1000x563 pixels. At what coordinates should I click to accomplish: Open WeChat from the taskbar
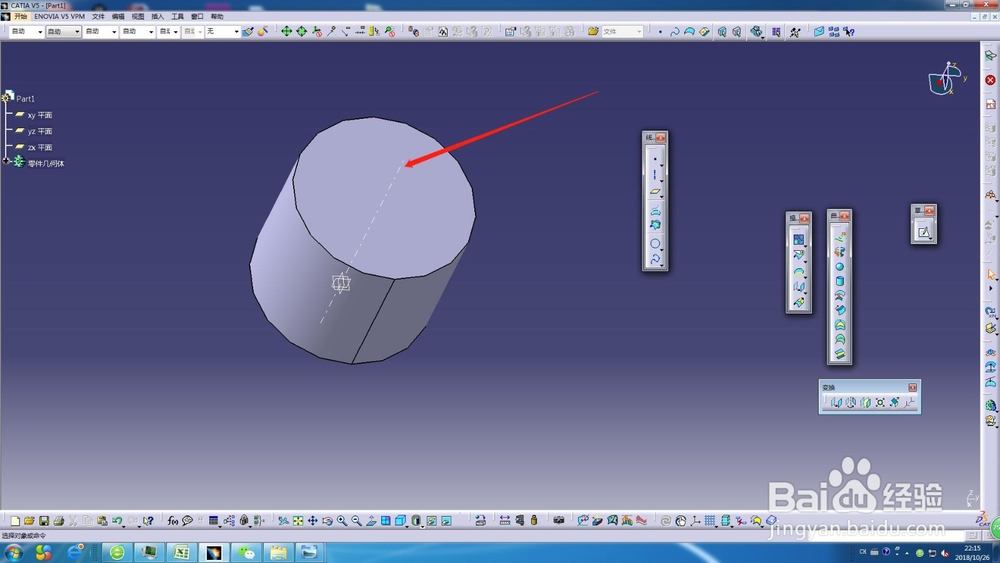246,552
